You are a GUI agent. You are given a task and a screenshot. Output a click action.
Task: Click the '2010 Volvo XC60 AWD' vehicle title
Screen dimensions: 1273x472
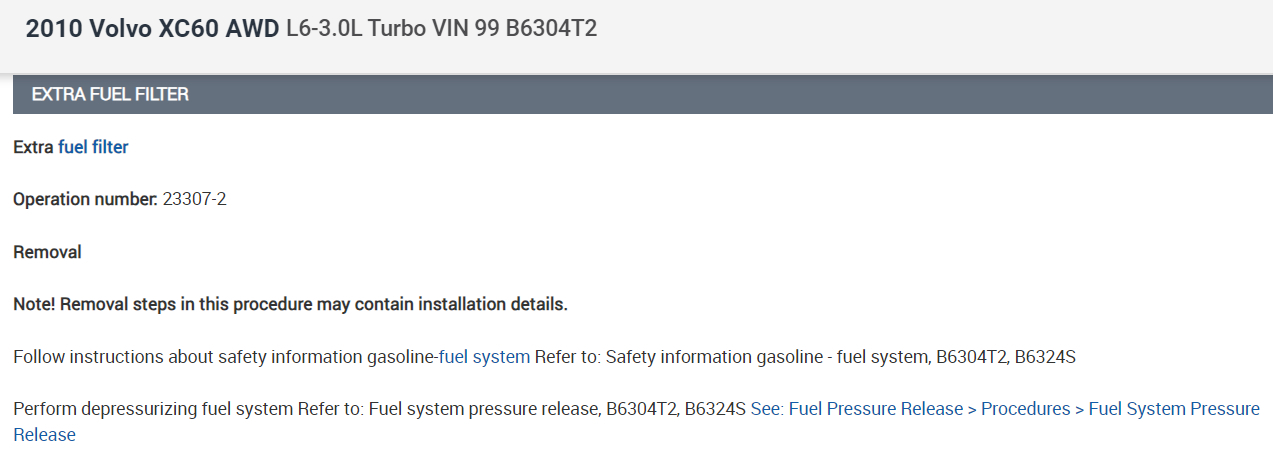[152, 29]
